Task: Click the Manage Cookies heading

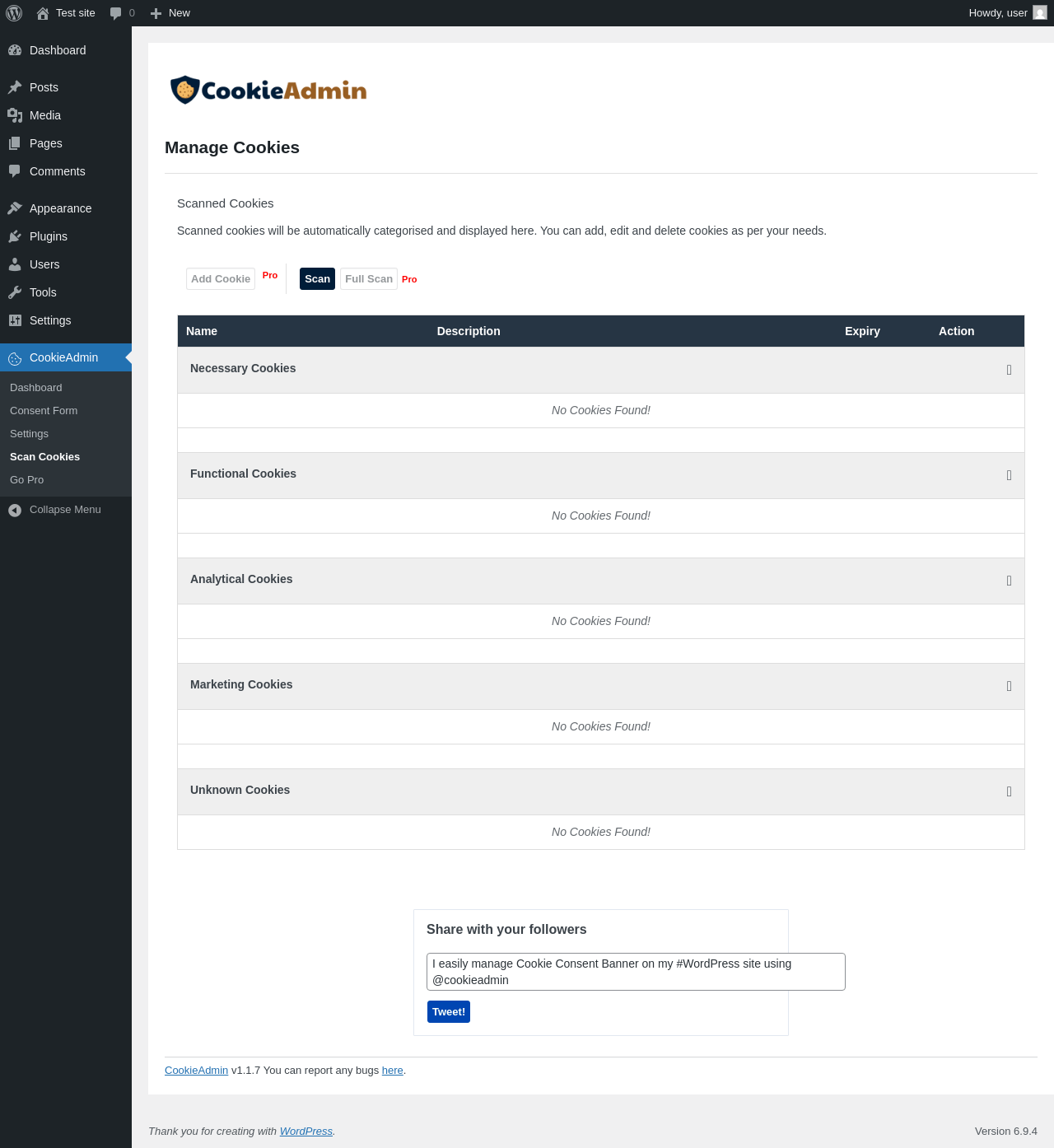Action: point(232,147)
